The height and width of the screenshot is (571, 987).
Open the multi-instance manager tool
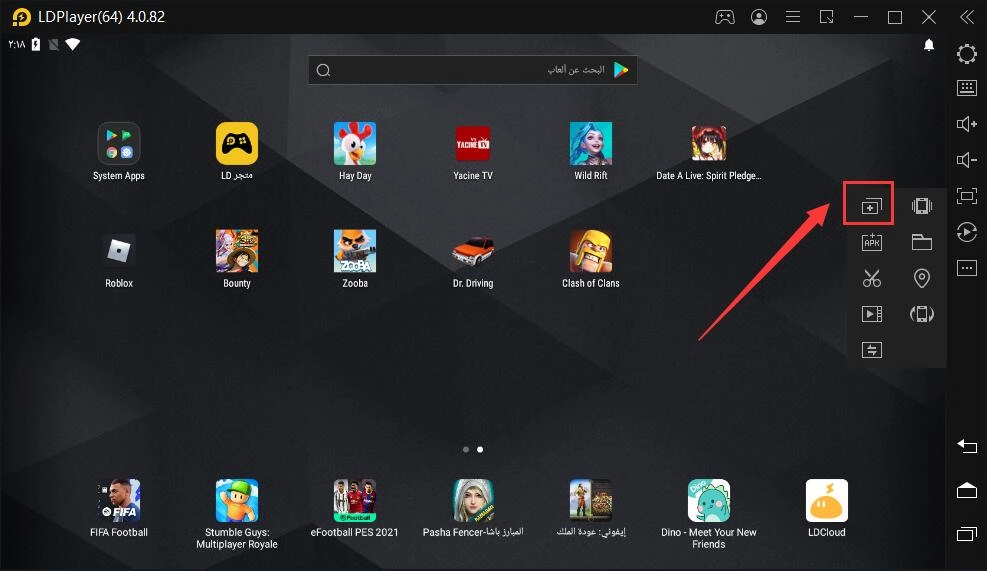(x=872, y=206)
